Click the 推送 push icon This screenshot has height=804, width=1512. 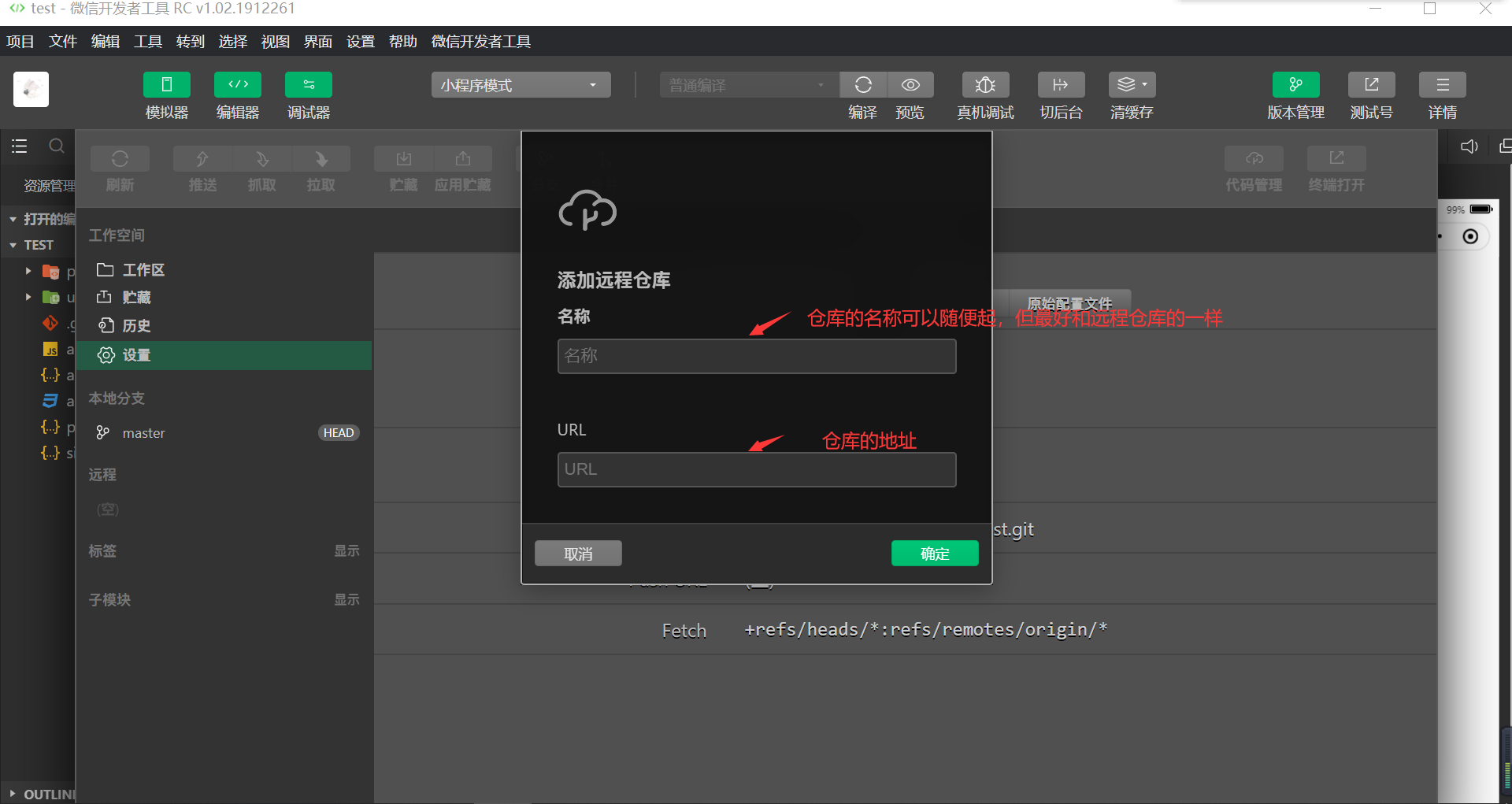coord(202,158)
